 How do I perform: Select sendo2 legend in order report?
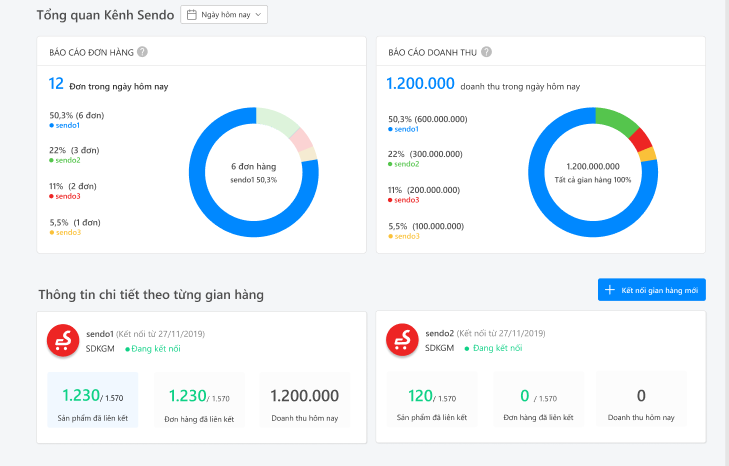[66, 160]
